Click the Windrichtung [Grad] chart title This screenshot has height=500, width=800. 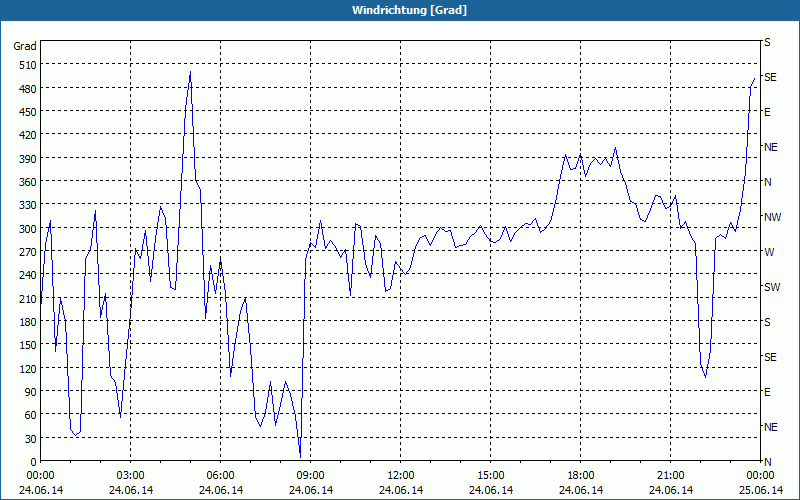[x=409, y=10]
